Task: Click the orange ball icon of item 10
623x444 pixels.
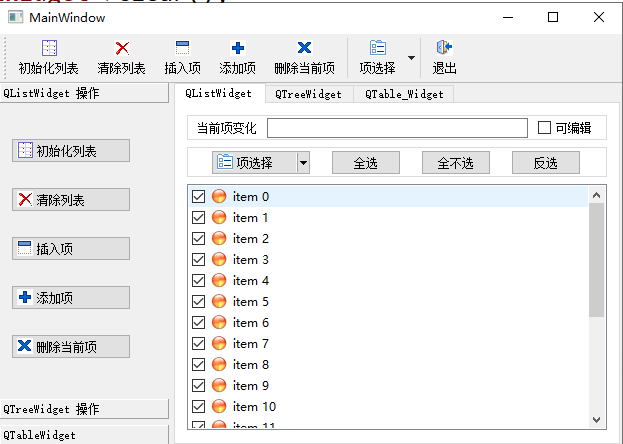Action: pyautogui.click(x=219, y=406)
